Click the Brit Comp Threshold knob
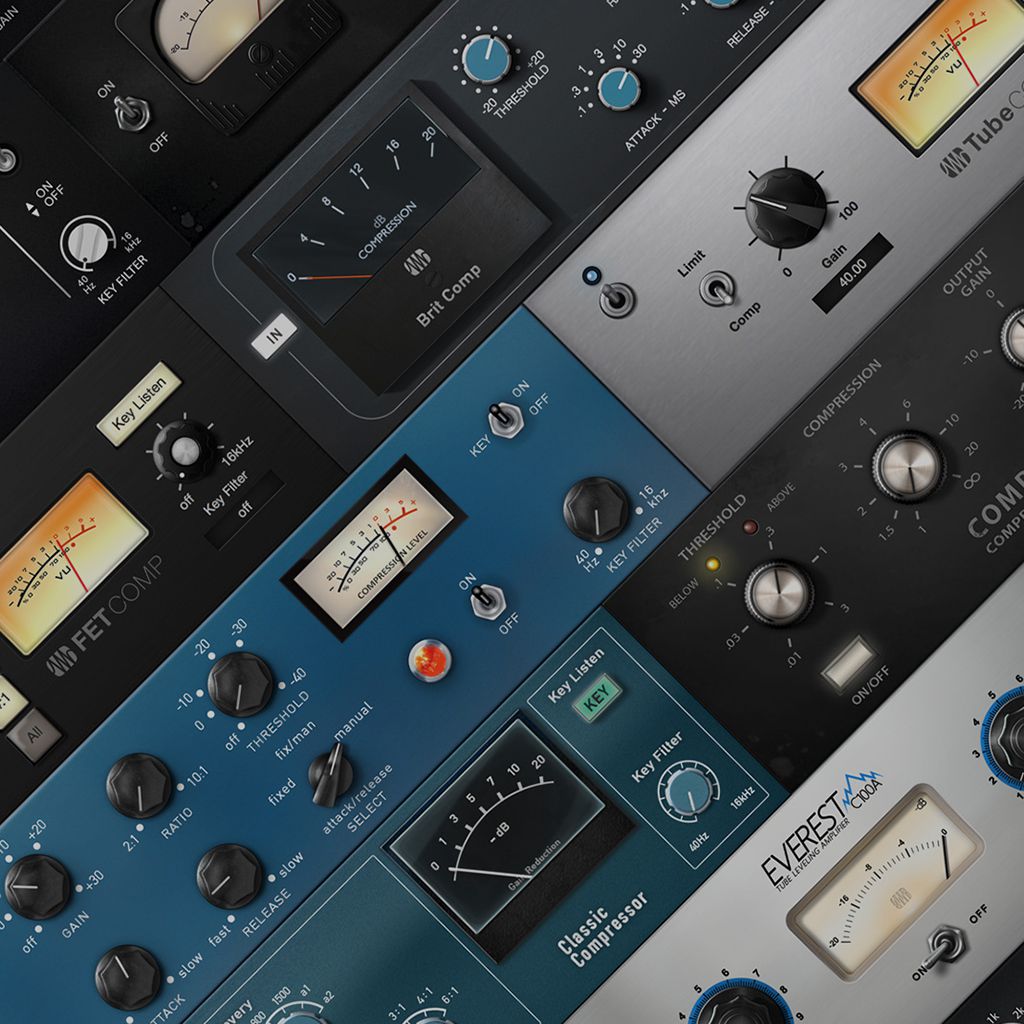 click(x=487, y=58)
